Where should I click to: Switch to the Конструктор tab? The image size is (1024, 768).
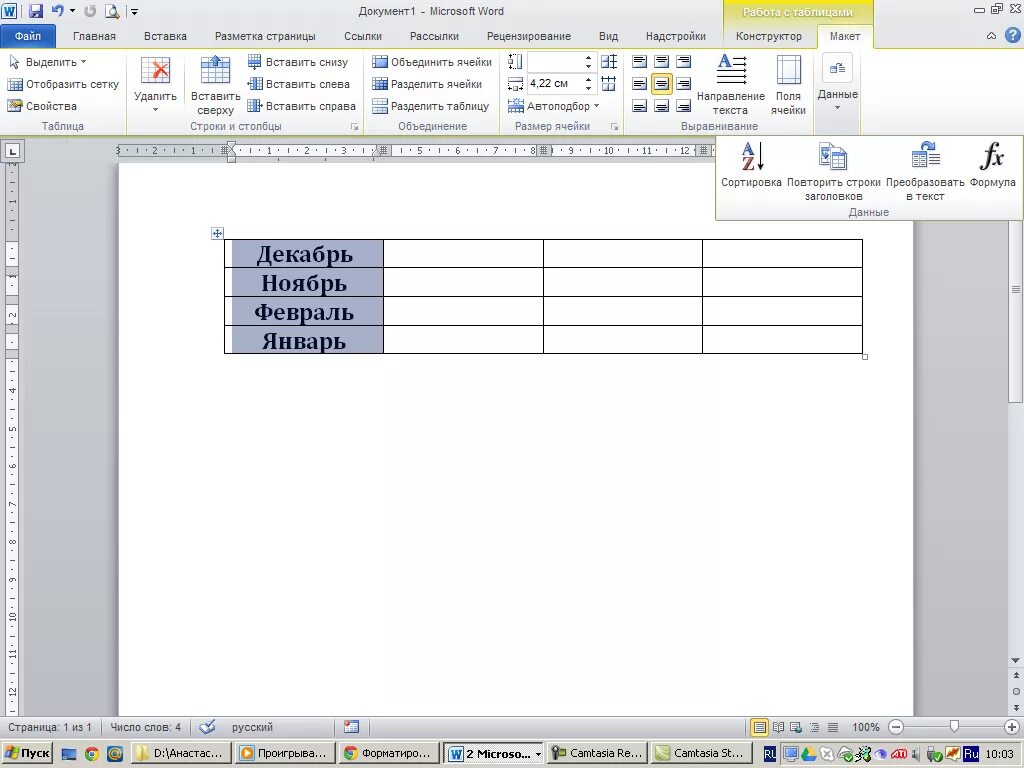pyautogui.click(x=769, y=36)
